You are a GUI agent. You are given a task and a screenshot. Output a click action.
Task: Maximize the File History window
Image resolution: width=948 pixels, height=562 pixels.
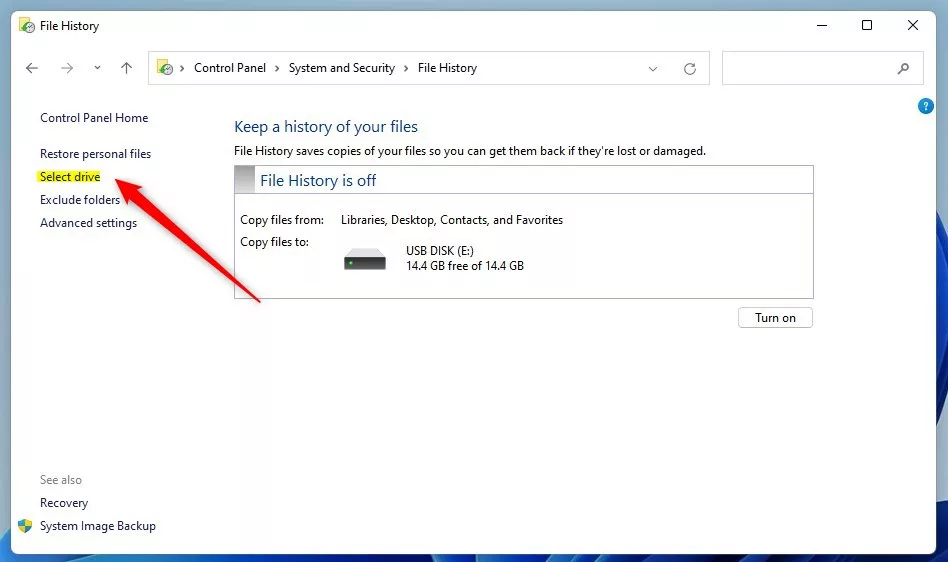click(x=867, y=25)
